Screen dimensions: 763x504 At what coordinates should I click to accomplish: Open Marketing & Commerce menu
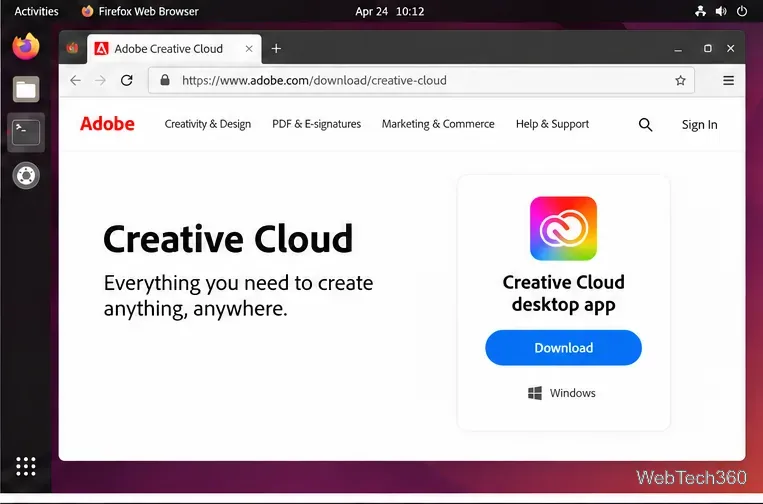(438, 124)
